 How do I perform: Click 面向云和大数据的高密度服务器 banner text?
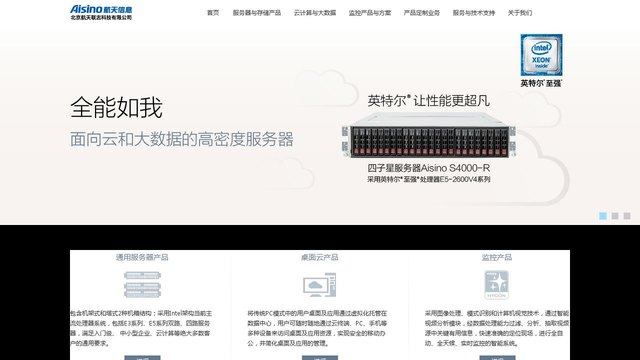182,139
